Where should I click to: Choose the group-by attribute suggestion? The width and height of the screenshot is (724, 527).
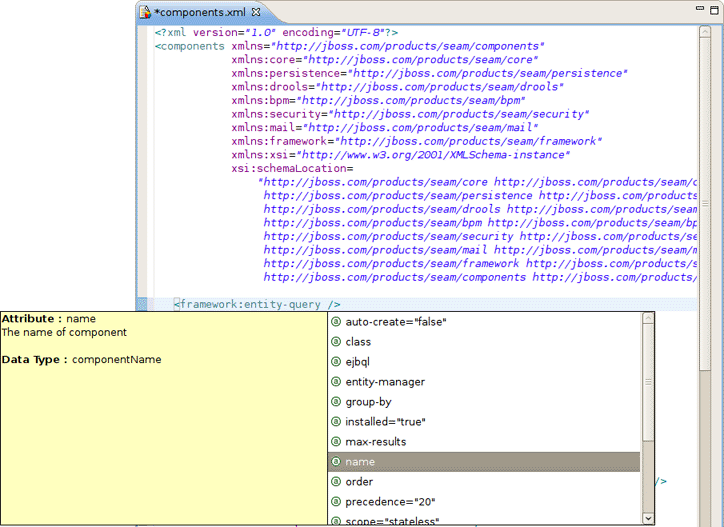pos(484,402)
